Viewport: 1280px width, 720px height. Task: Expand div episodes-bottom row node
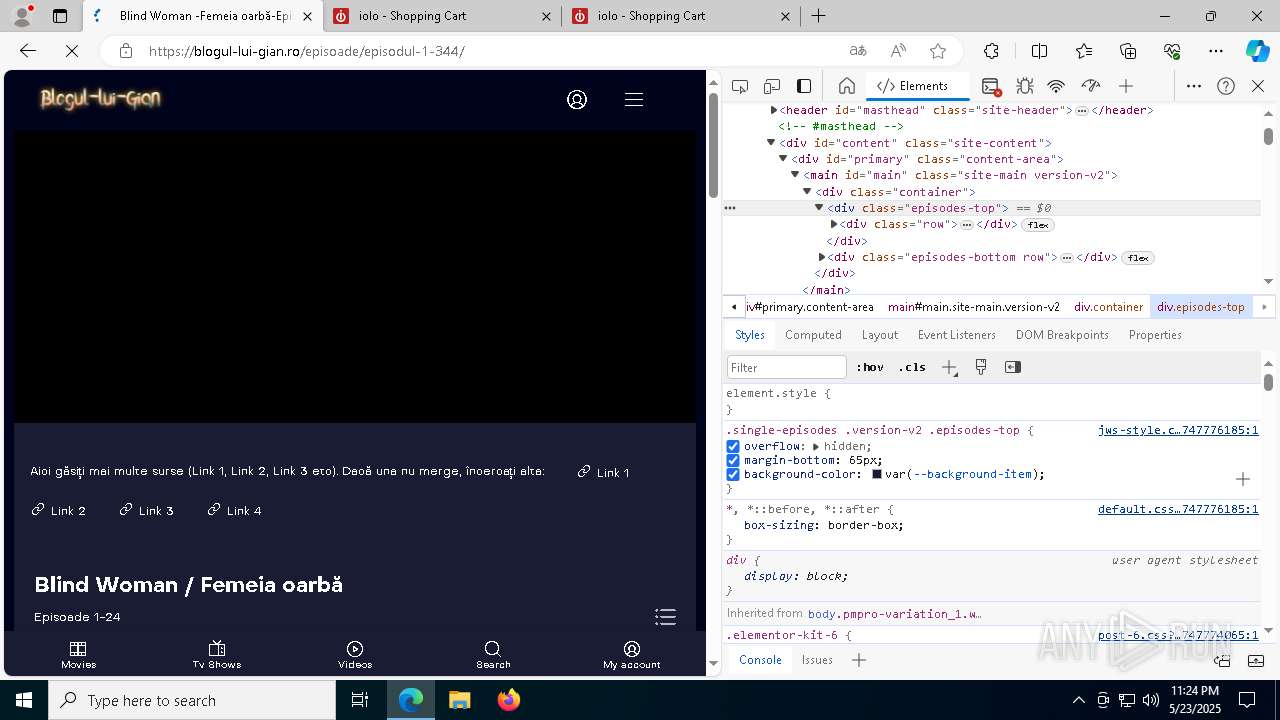click(x=822, y=257)
